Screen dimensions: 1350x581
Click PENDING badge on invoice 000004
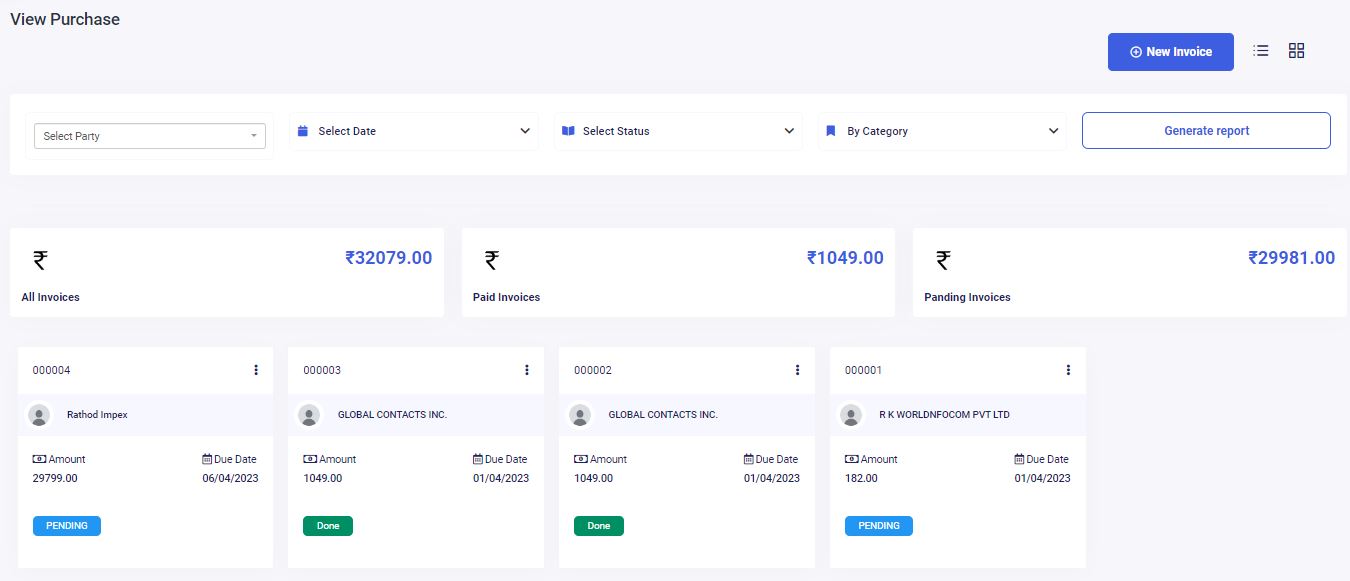67,526
